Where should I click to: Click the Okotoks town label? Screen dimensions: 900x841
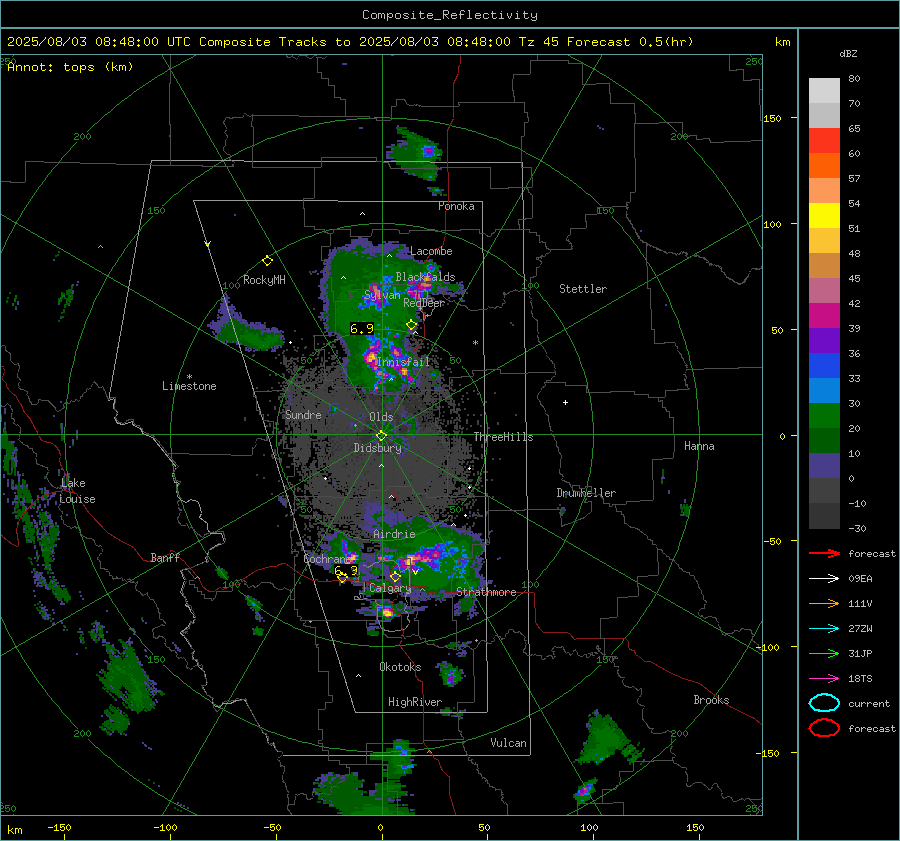click(400, 667)
